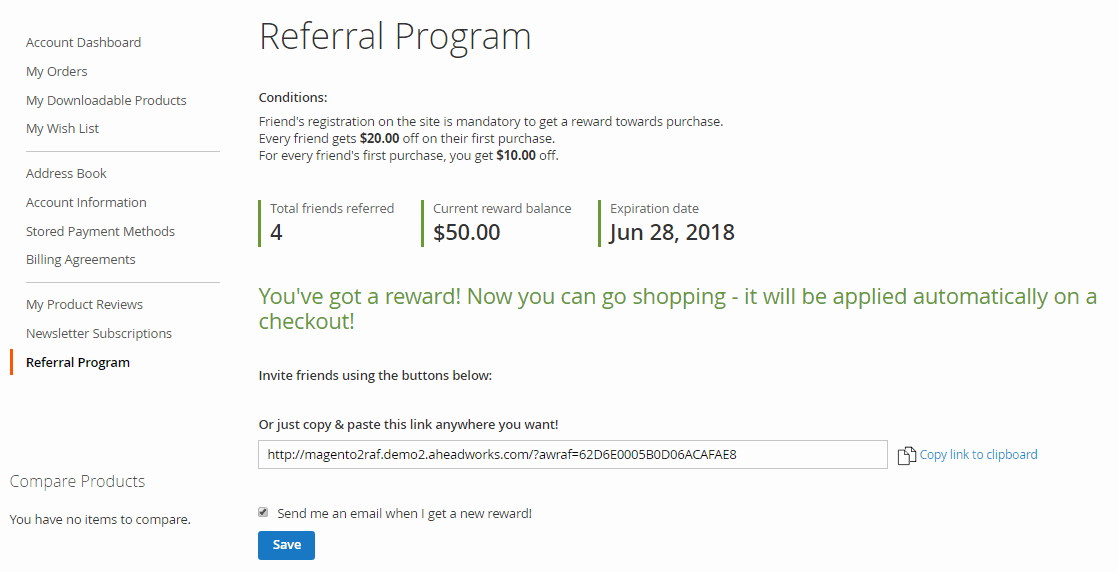
Task: Click the Total friends referred count
Action: [276, 233]
